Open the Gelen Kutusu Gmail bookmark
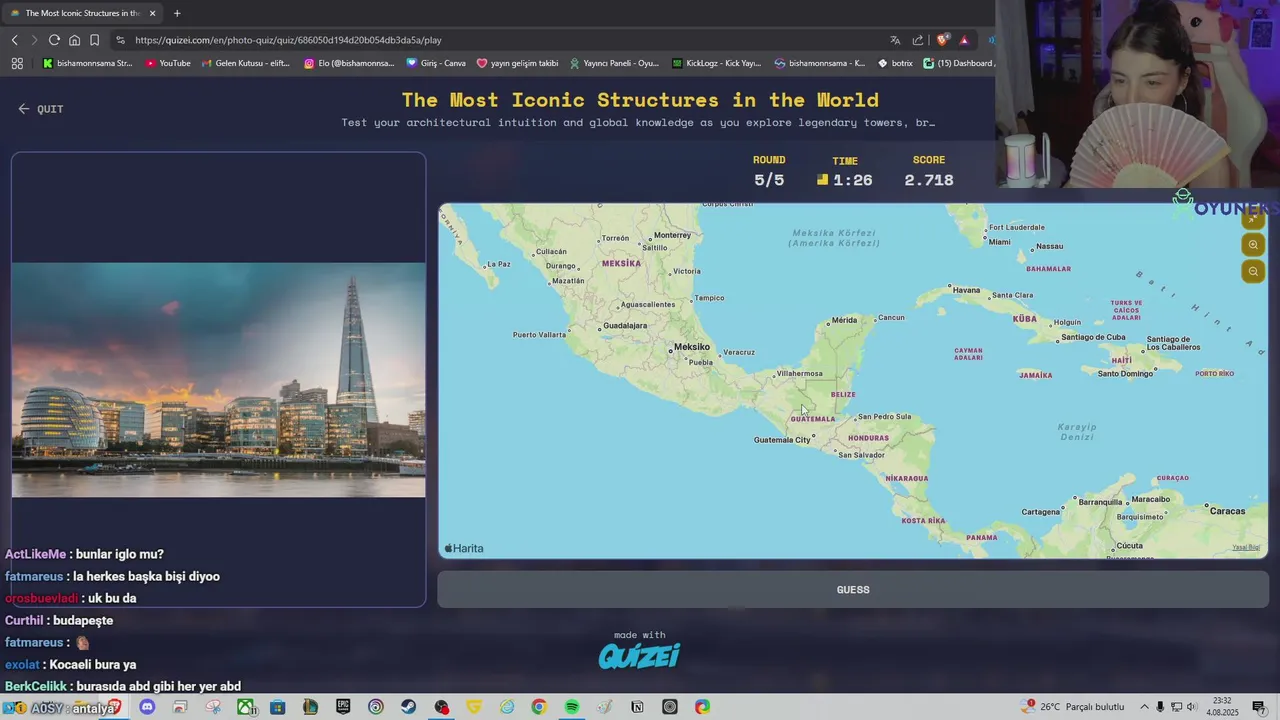 pyautogui.click(x=246, y=63)
